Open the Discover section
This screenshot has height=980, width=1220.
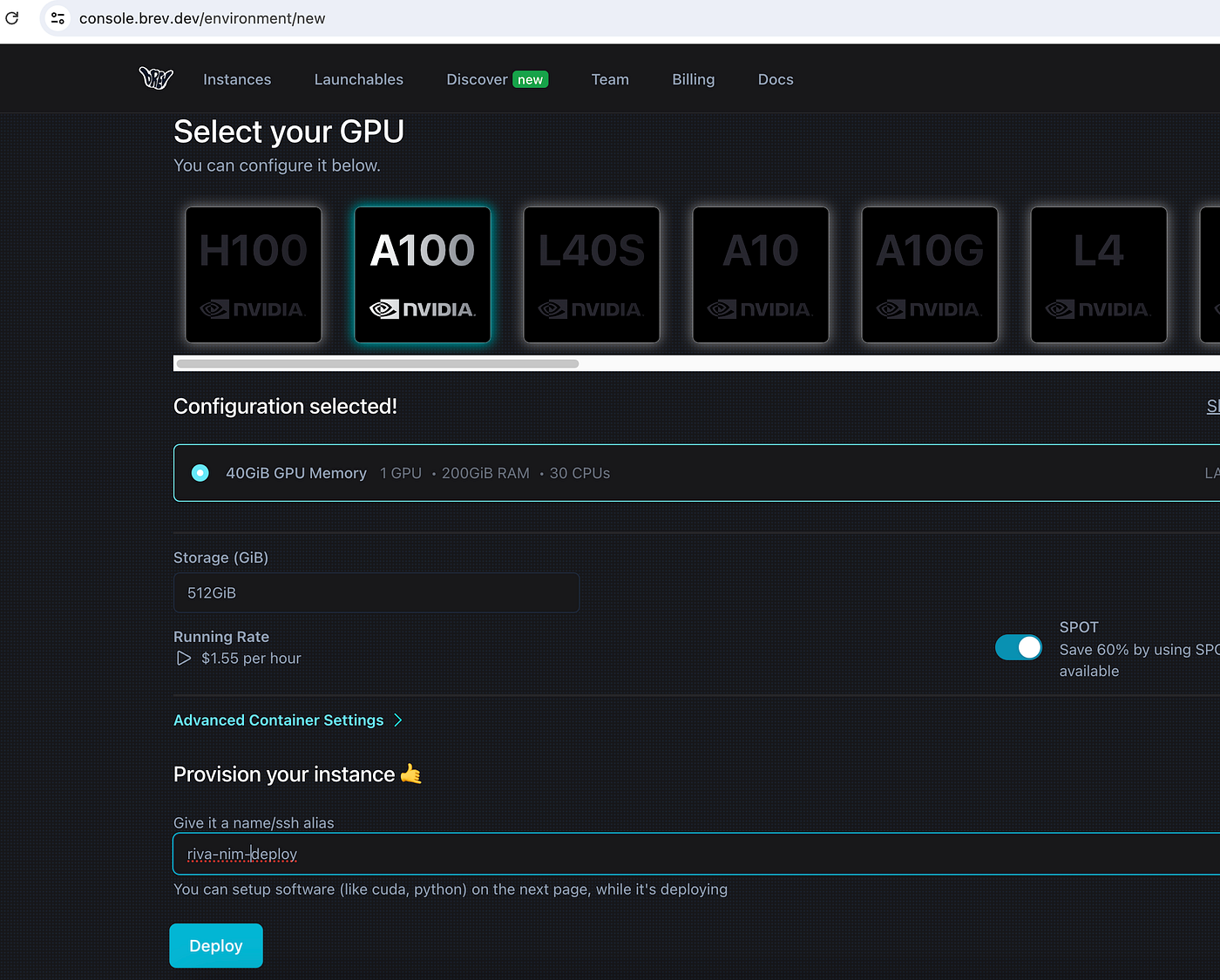point(477,79)
